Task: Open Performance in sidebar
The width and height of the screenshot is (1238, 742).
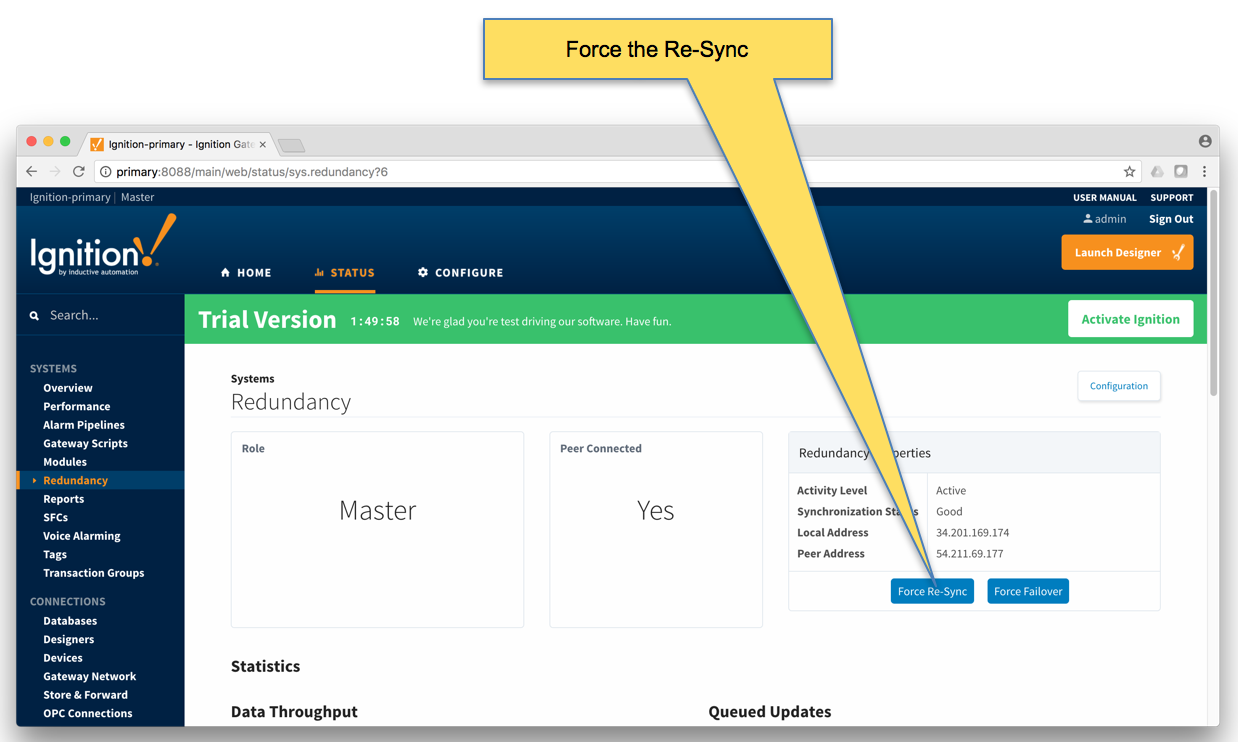Action: pos(77,407)
